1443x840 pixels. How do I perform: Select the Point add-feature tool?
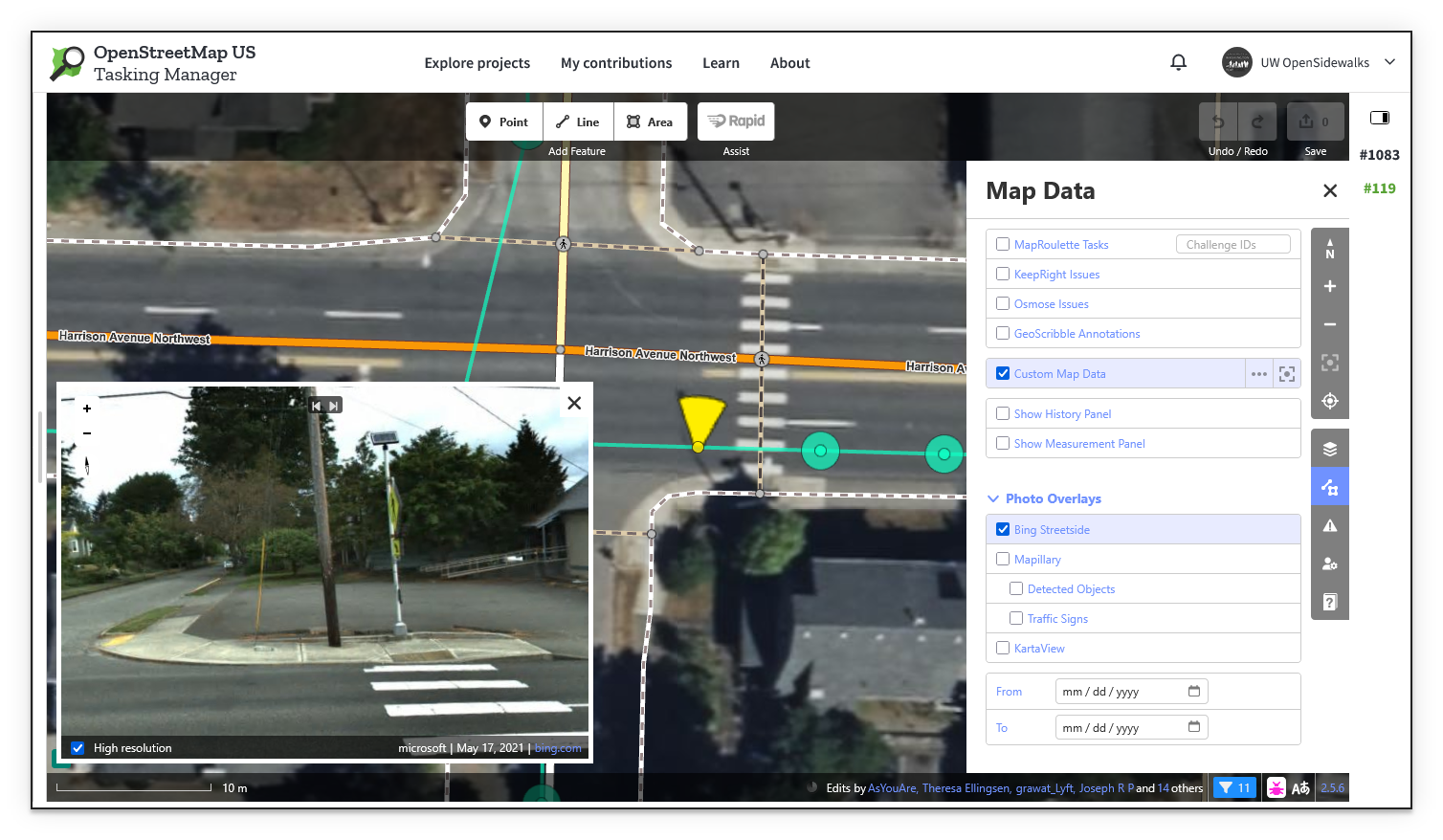click(503, 122)
